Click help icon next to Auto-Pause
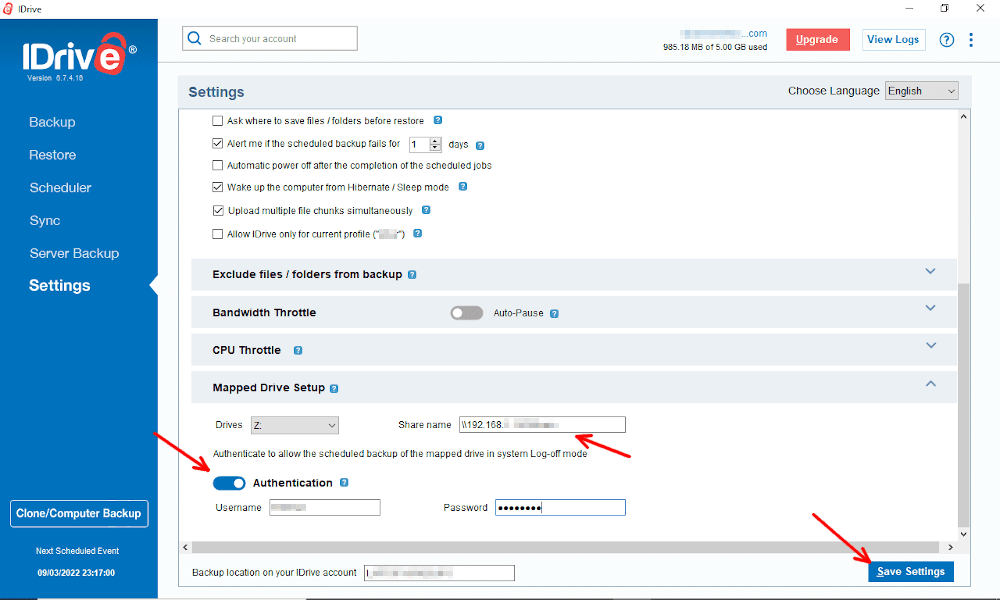Viewport: 1000px width, 600px height. [554, 314]
